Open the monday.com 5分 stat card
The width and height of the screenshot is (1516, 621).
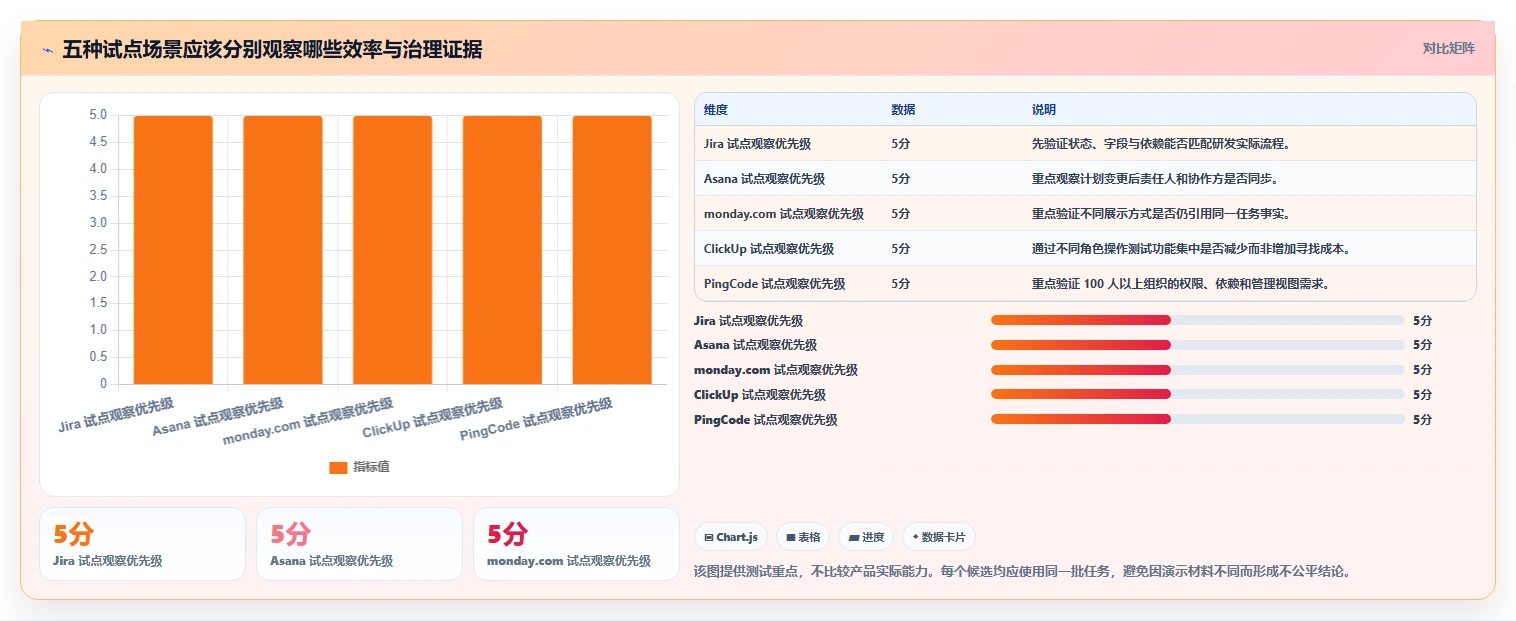click(x=576, y=544)
